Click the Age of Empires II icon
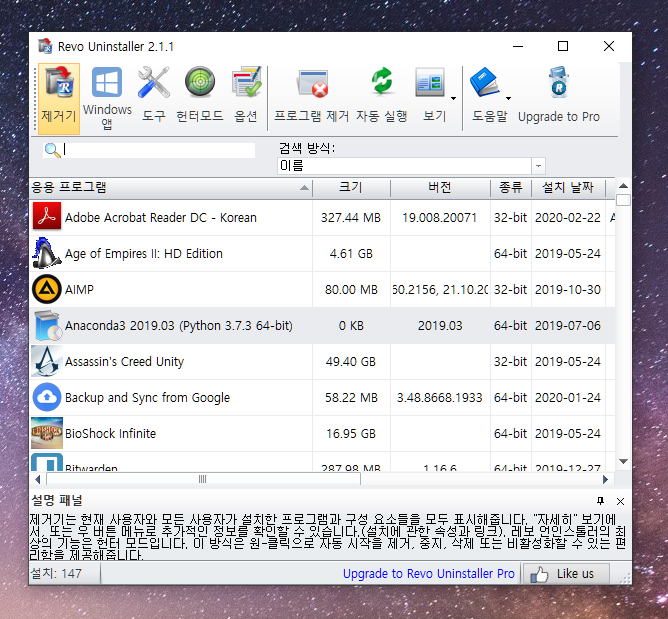 click(47, 253)
